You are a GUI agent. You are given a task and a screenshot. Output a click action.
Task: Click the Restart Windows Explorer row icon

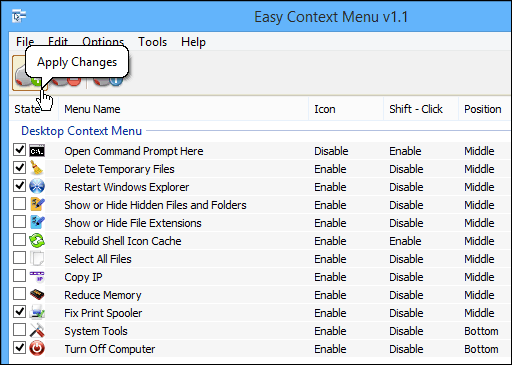click(x=37, y=186)
